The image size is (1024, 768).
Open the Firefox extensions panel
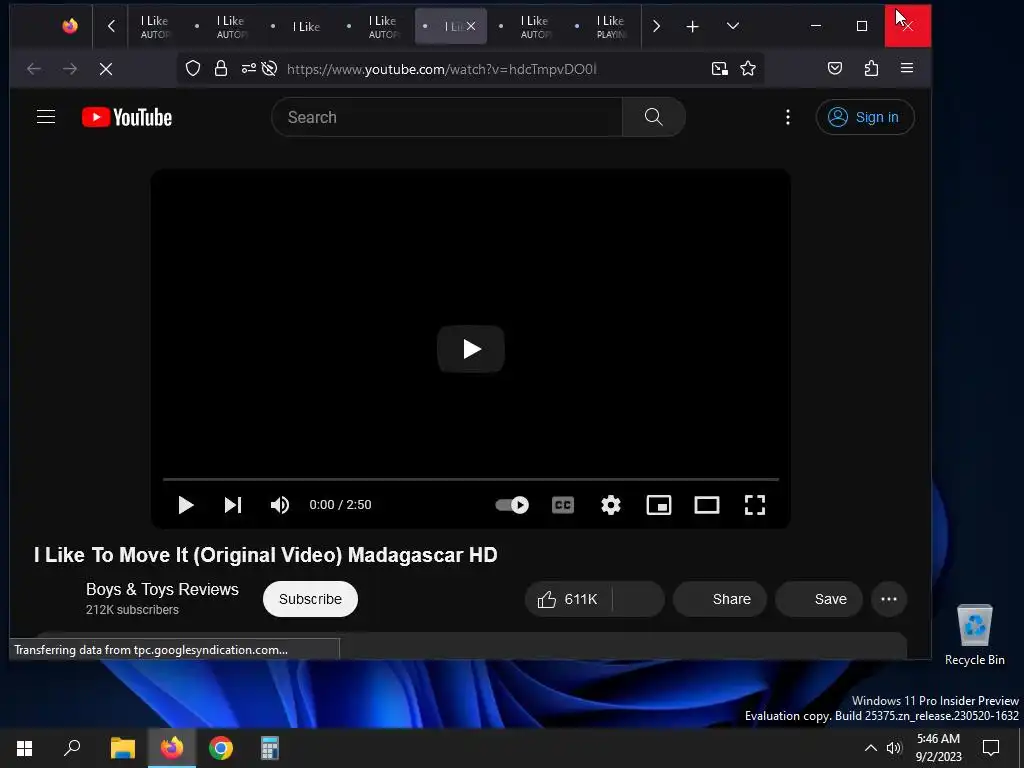click(871, 69)
